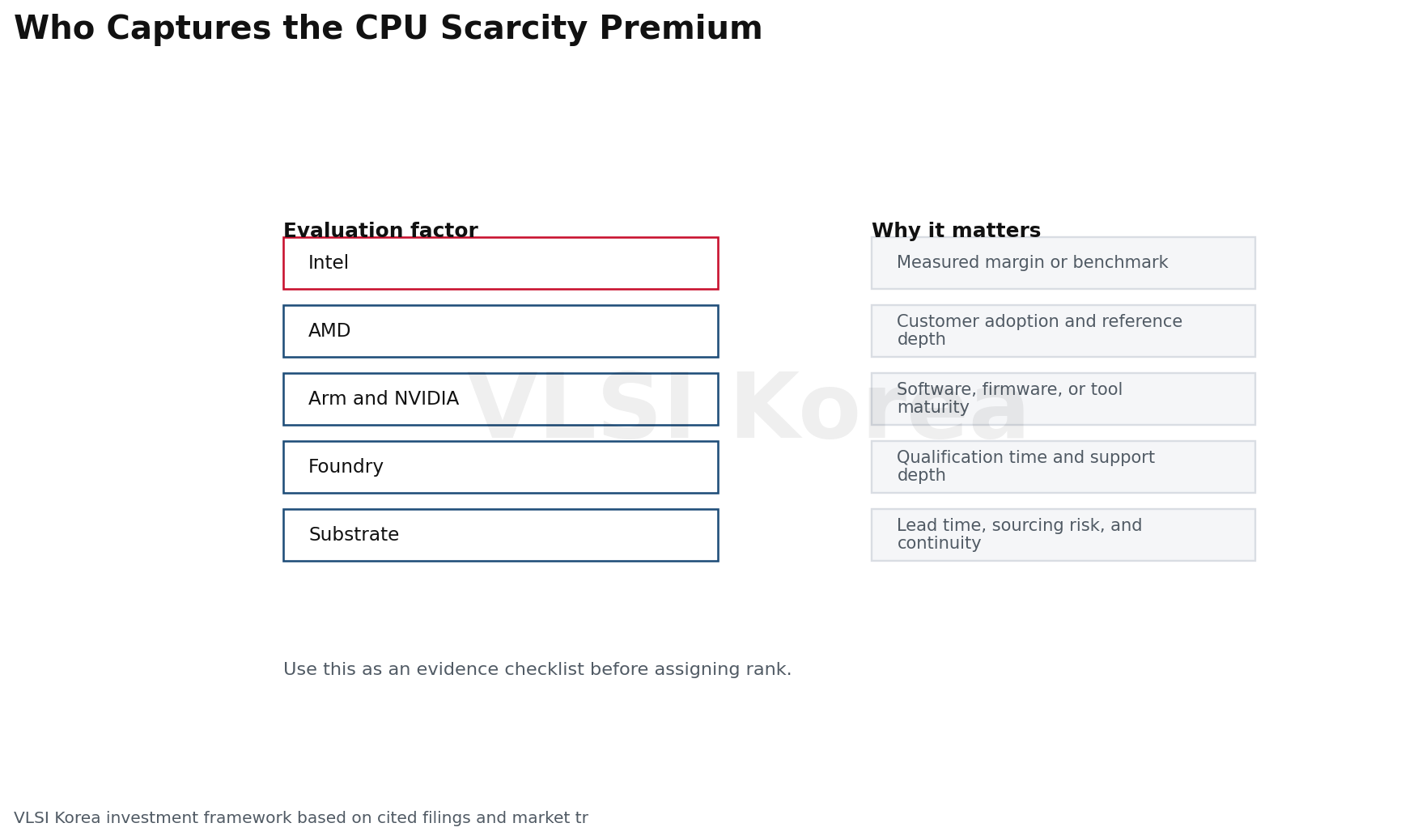
Task: Click Lead time, sourcing risk box
Action: [x=1063, y=535]
